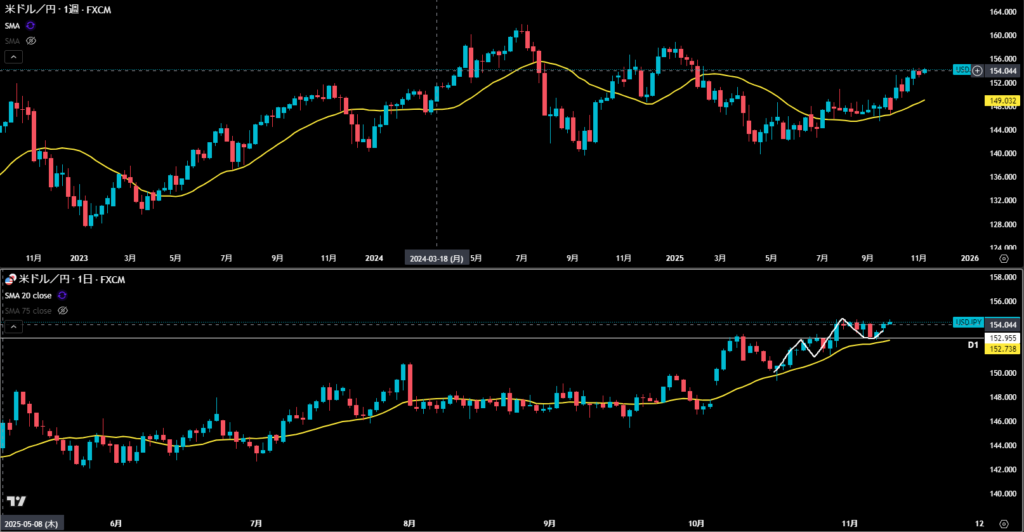
Task: Open weekly chart time axis settings gear
Action: coord(1003,257)
